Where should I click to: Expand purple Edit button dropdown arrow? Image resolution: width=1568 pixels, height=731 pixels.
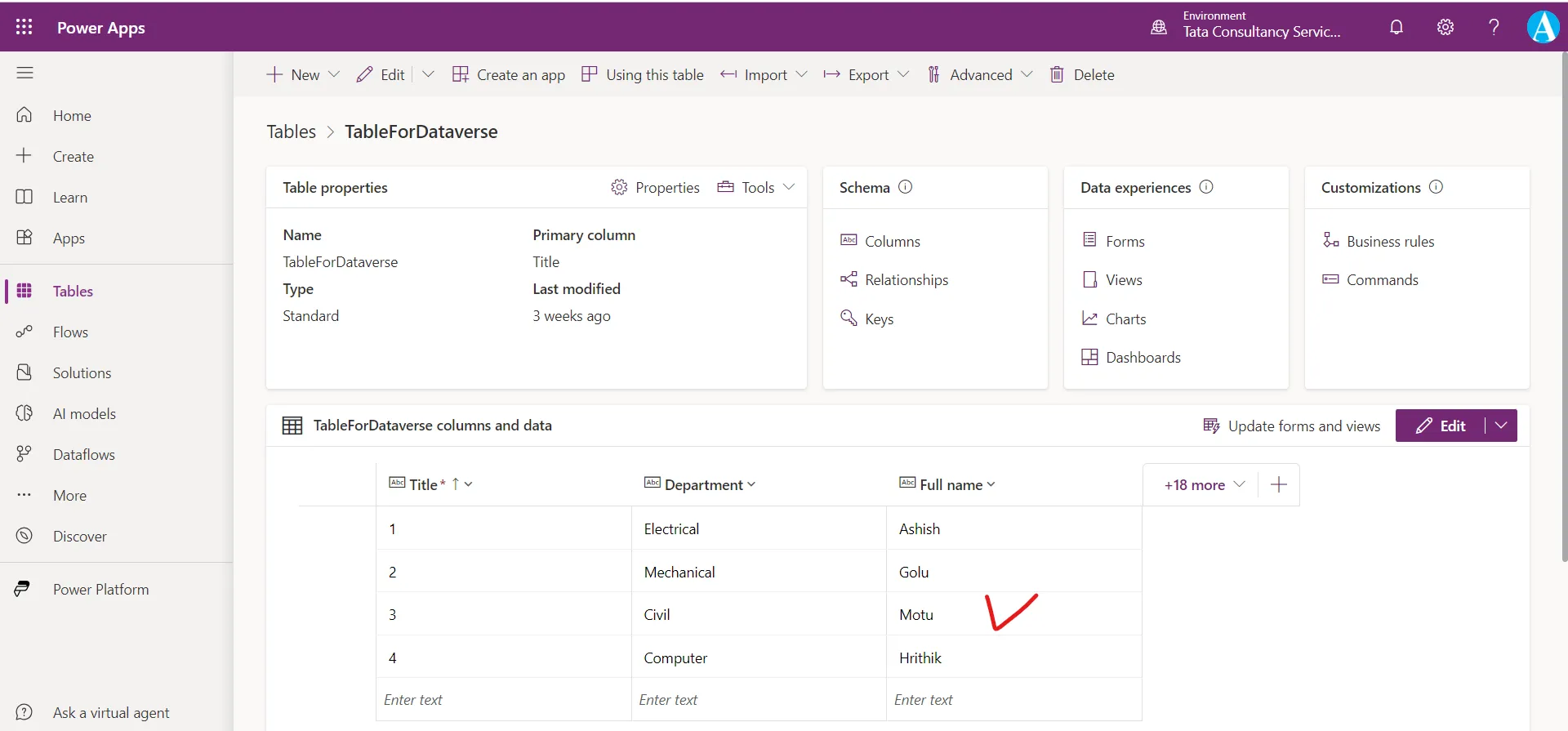1501,426
